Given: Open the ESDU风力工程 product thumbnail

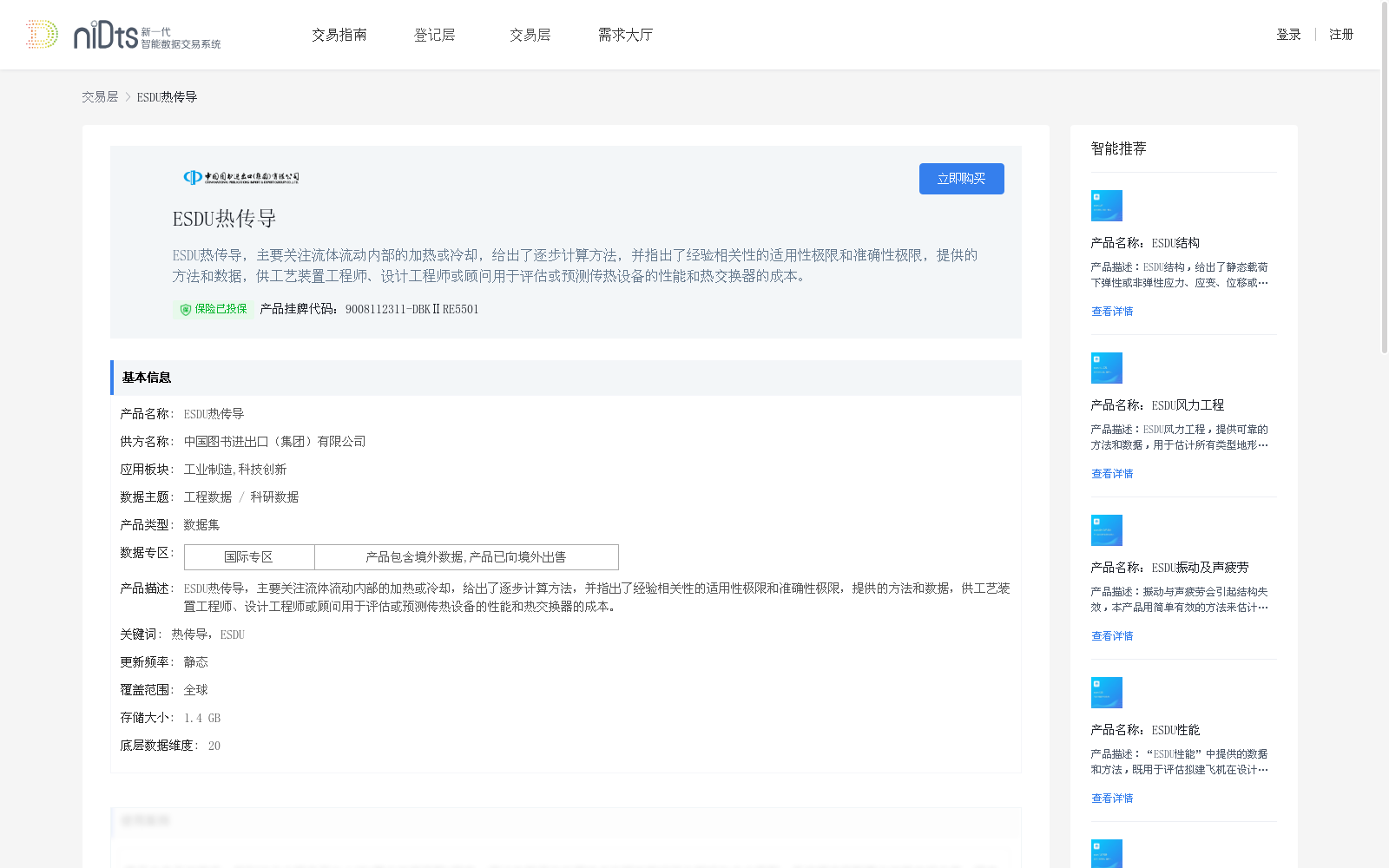Looking at the screenshot, I should [1106, 367].
